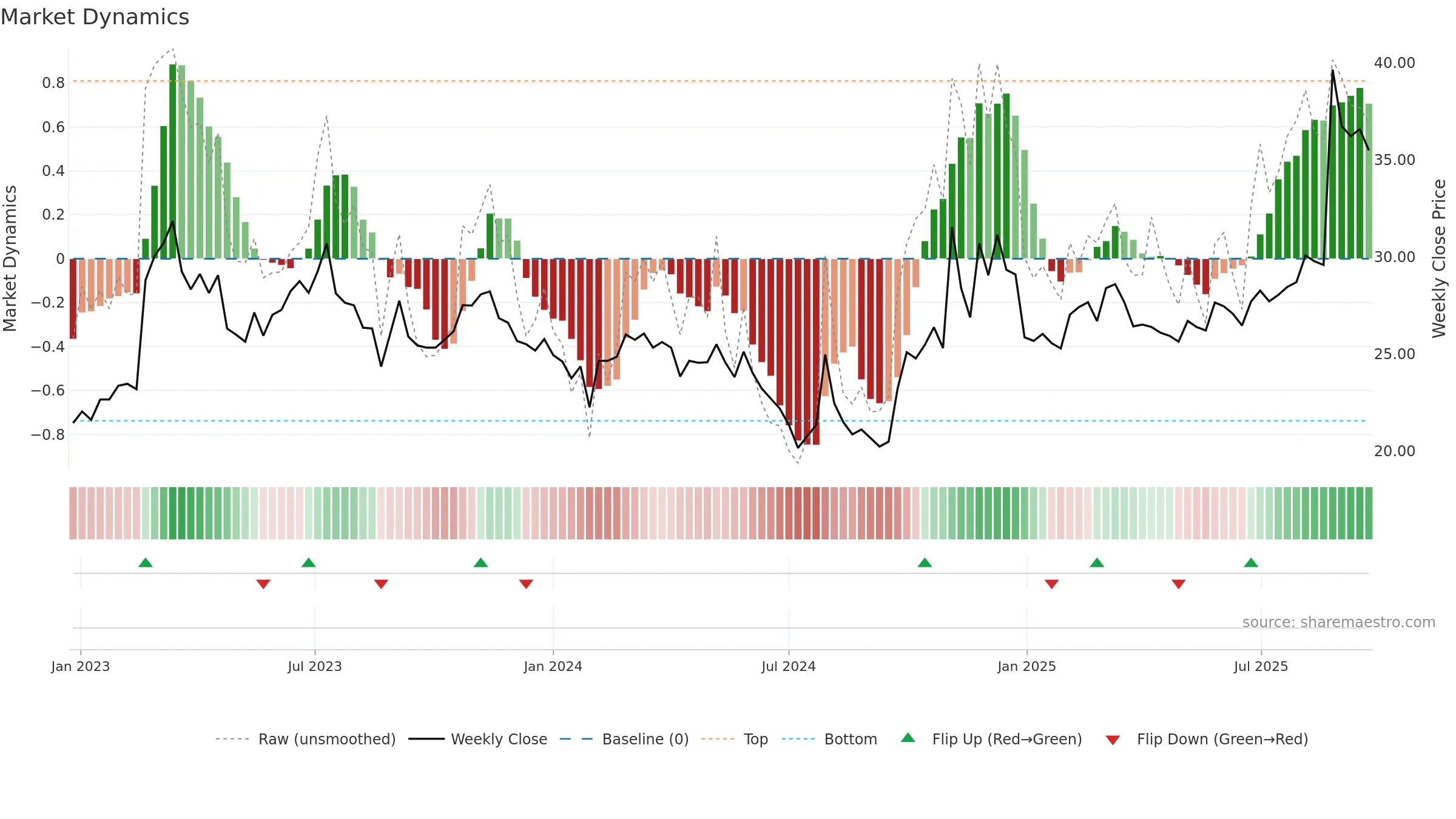The height and width of the screenshot is (819, 1456).
Task: Click the last Flip Down marker before Jul 2025
Action: coord(1179,584)
